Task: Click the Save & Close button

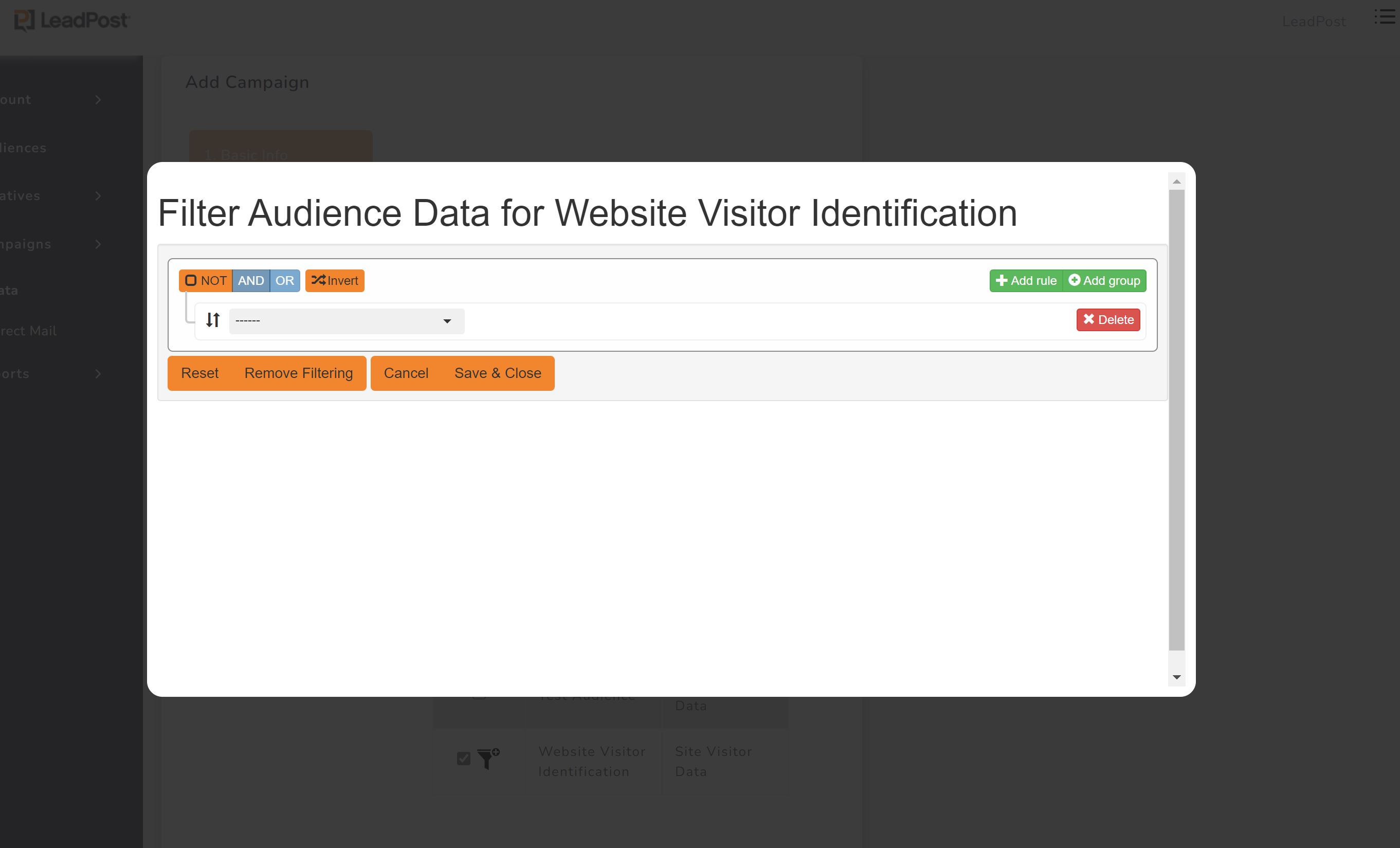Action: (498, 373)
